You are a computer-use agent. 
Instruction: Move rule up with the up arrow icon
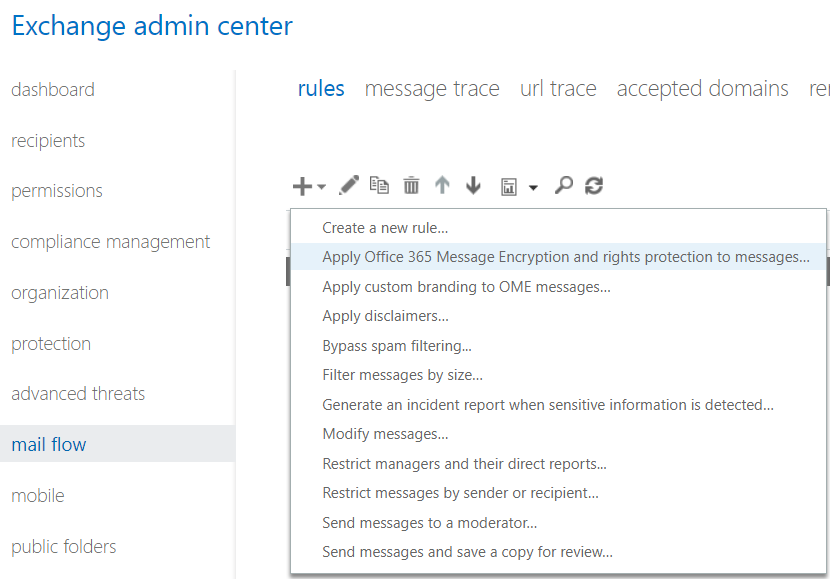point(442,185)
